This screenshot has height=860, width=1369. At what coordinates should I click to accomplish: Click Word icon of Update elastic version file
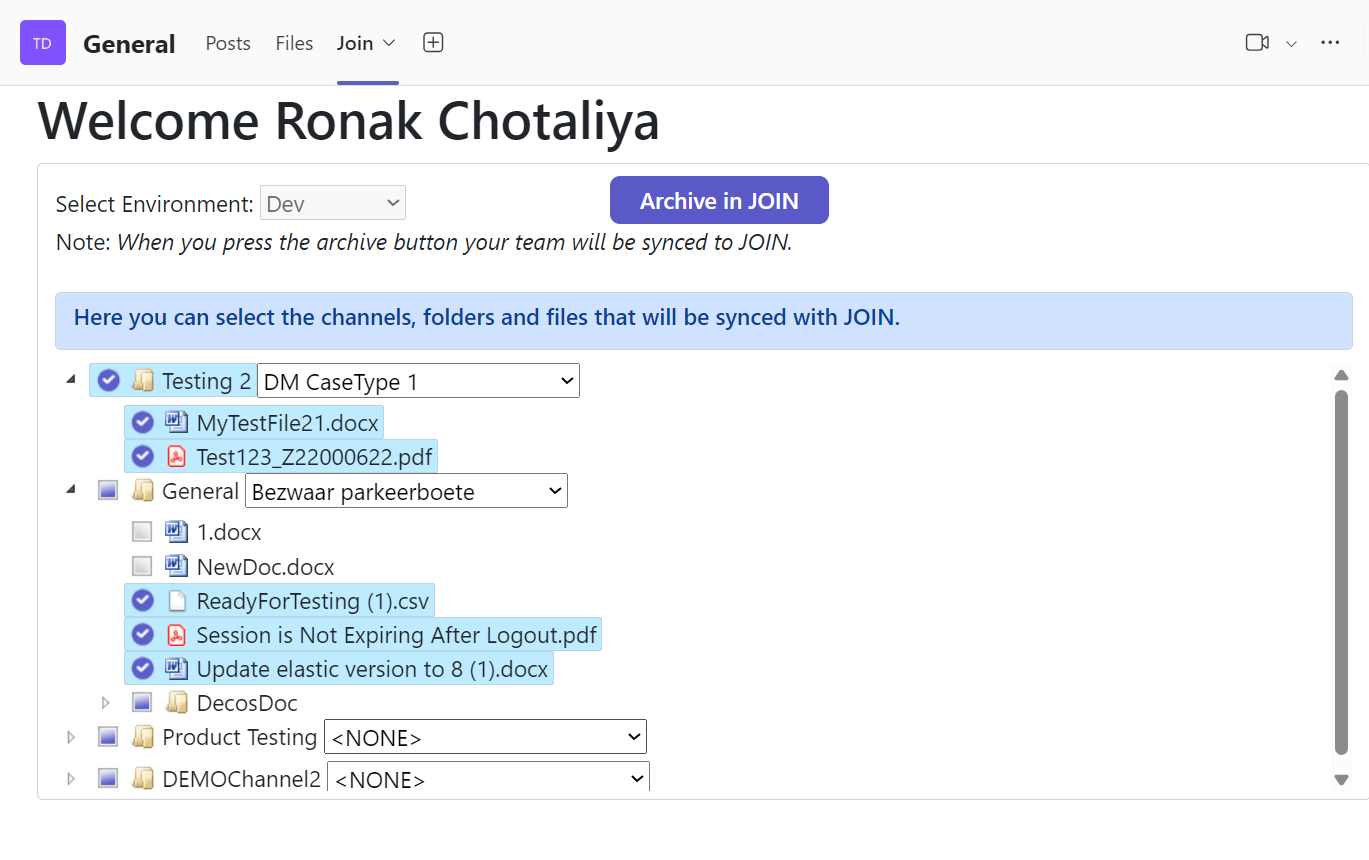coord(177,669)
